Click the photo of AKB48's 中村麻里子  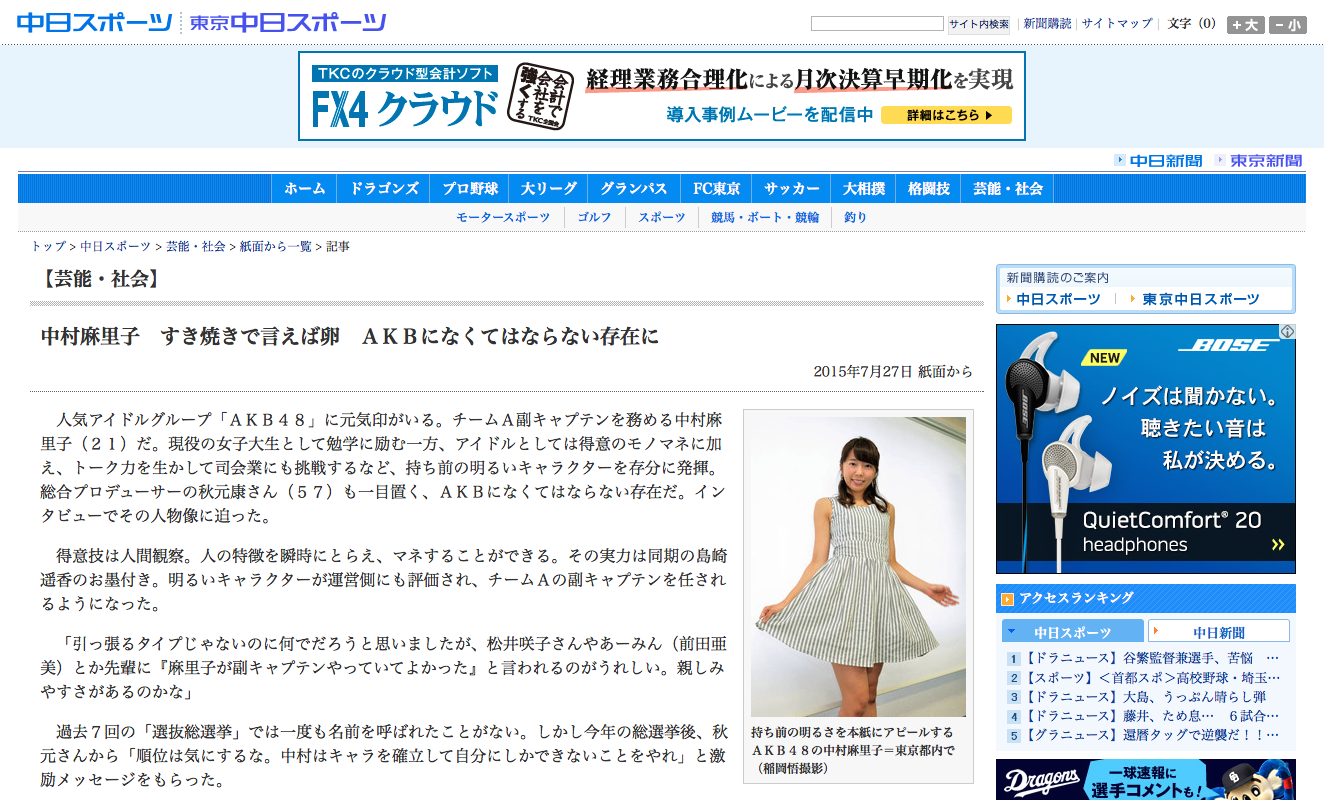tap(858, 560)
